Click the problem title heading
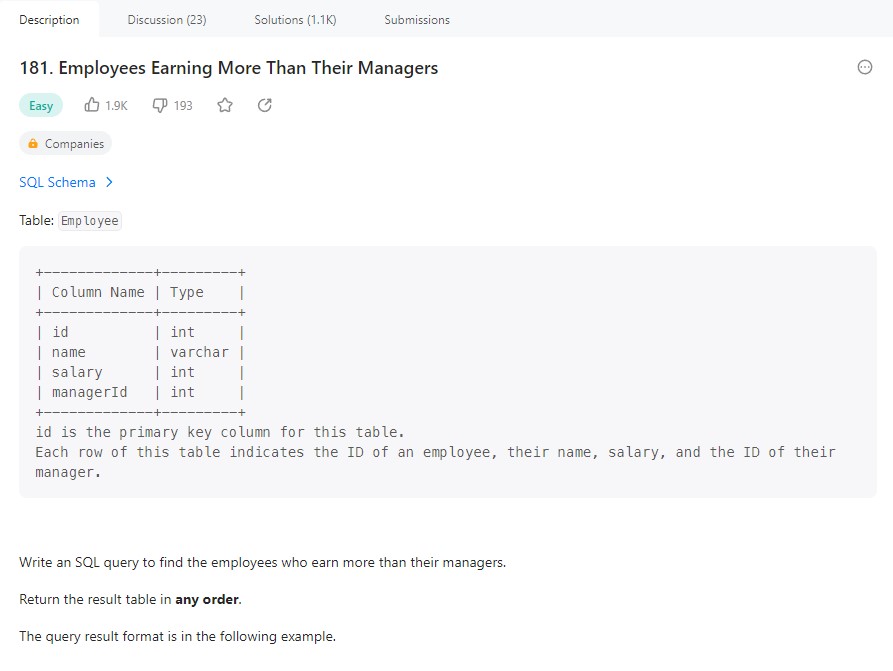Image resolution: width=893 pixels, height=671 pixels. coord(229,68)
